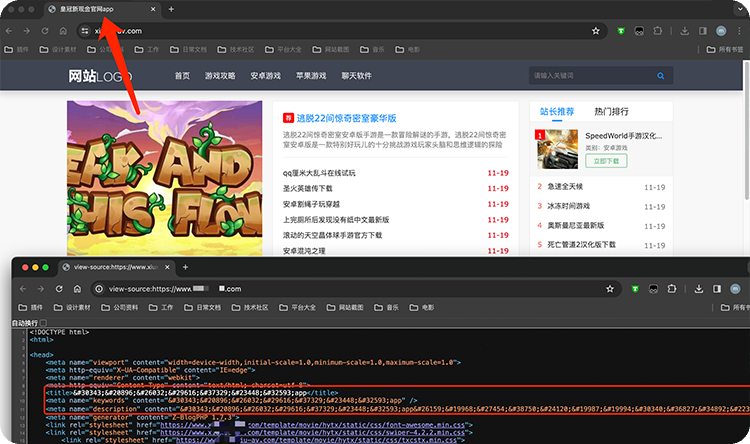This screenshot has width=750, height=444.
Task: Click SpeedWorld racing car thumbnail
Action: [x=557, y=149]
